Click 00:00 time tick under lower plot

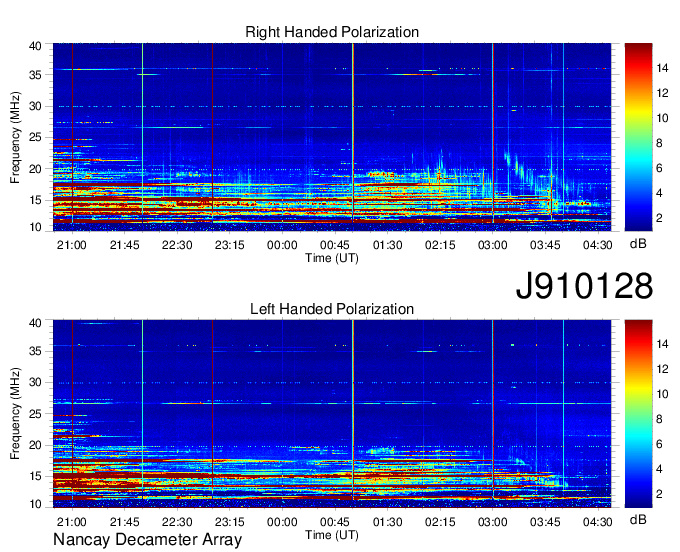[282, 522]
